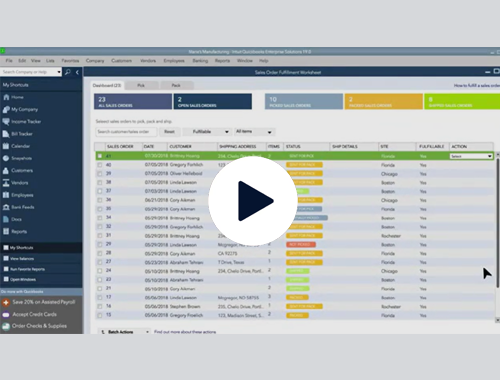Viewport: 500px width, 380px height.
Task: Open 'How to fulfill a sales order' link
Action: coord(477,86)
